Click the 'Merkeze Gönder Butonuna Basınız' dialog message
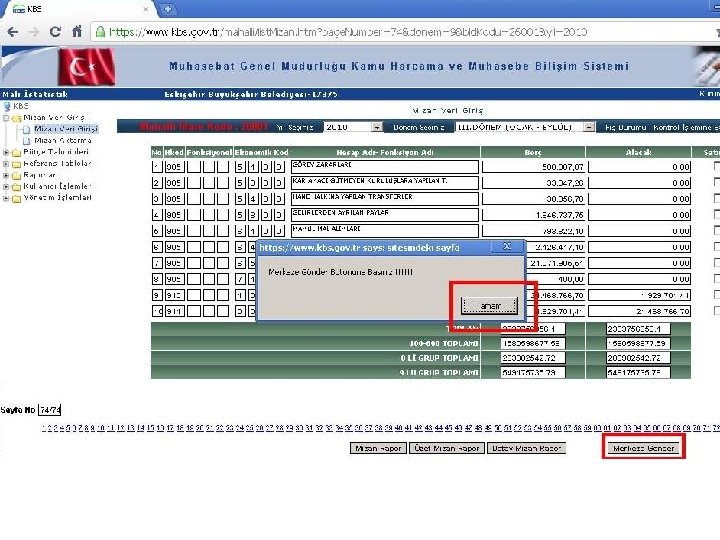720x540 pixels. 340,272
